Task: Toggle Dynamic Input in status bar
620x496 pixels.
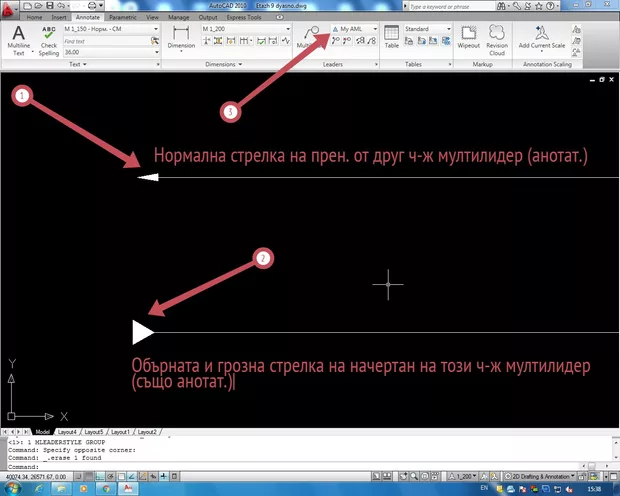Action: click(153, 476)
